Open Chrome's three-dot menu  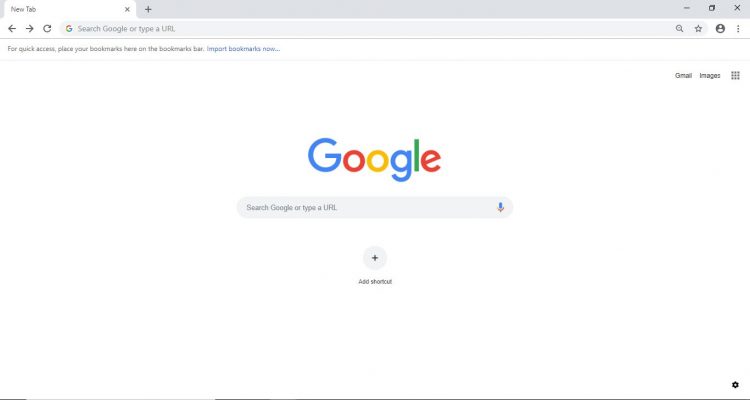(x=738, y=29)
